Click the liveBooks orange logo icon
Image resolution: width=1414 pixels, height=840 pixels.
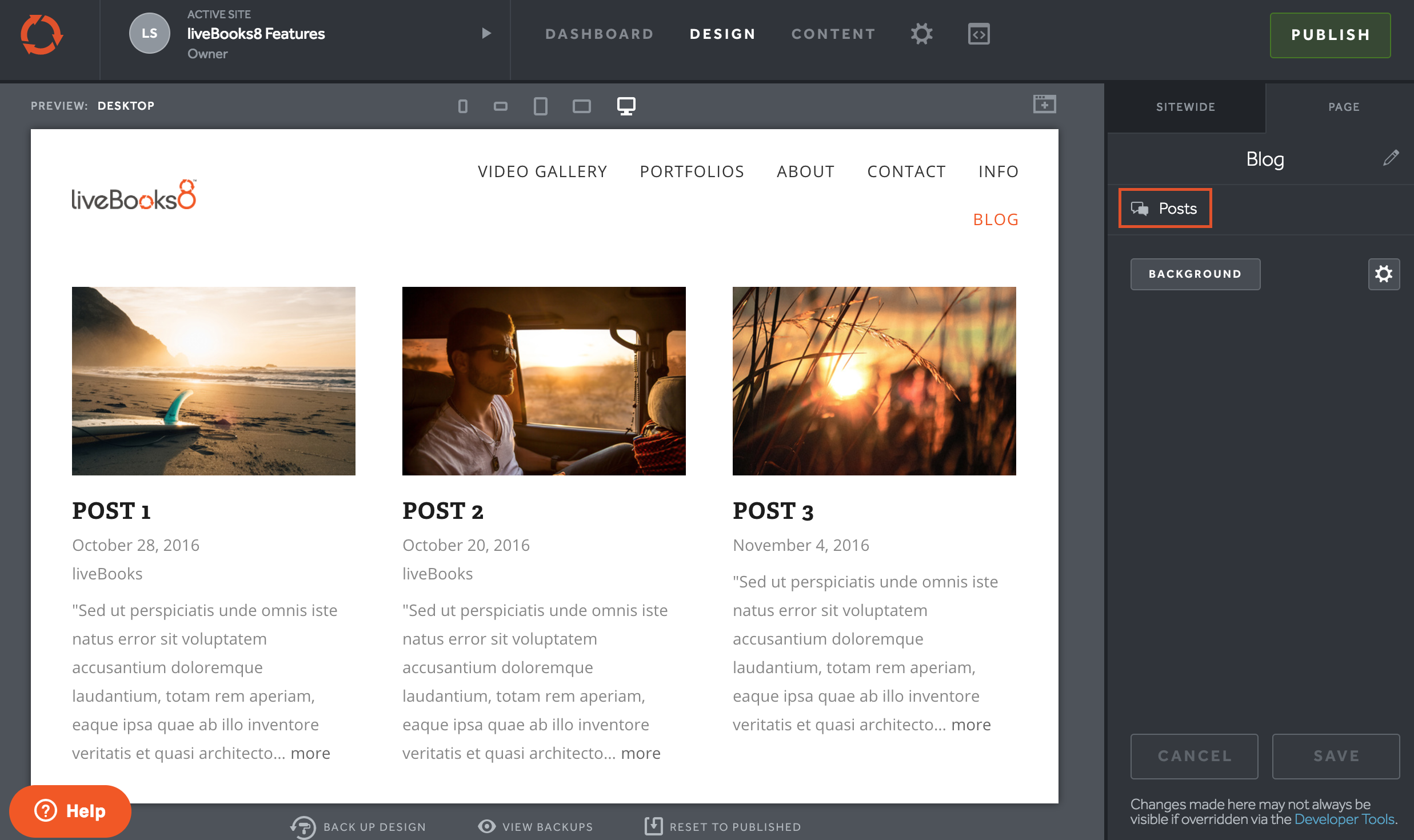pos(42,34)
